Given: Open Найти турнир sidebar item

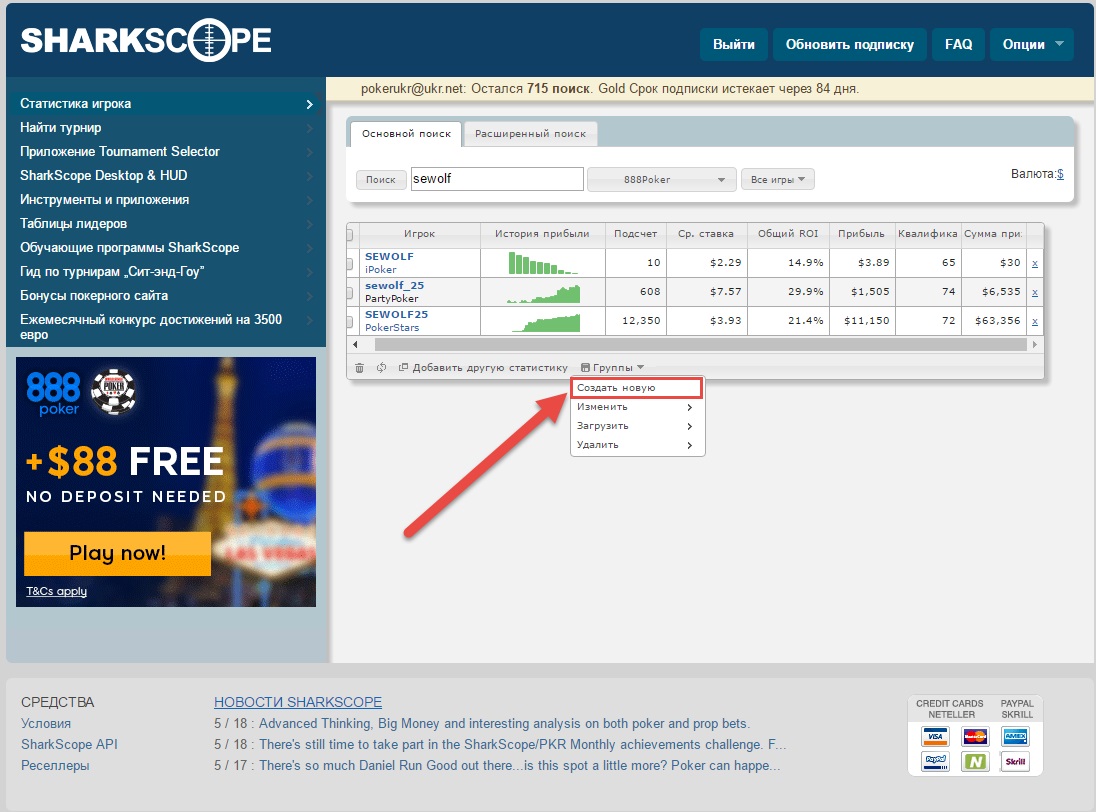Looking at the screenshot, I should pos(166,127).
